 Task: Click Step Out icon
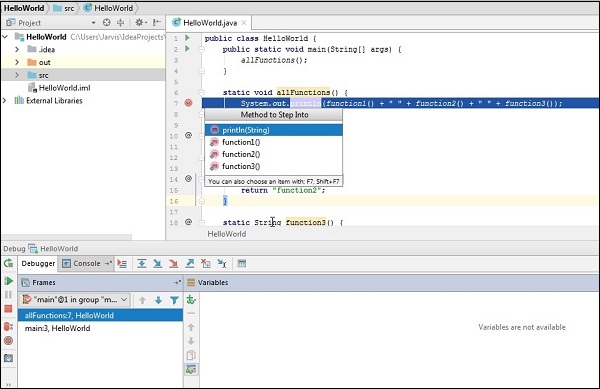[190, 264]
